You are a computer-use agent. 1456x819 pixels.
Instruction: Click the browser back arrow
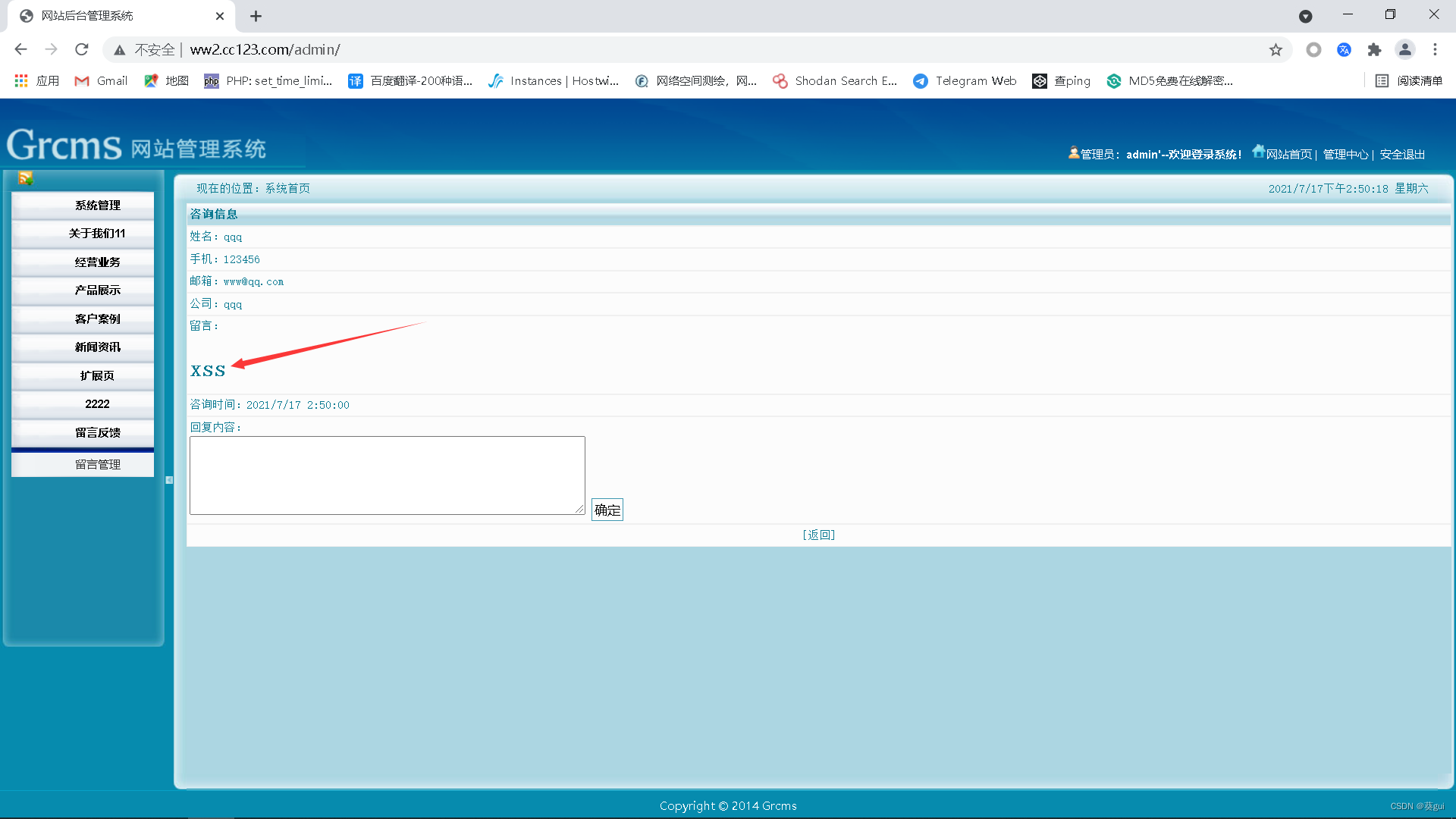(20, 49)
